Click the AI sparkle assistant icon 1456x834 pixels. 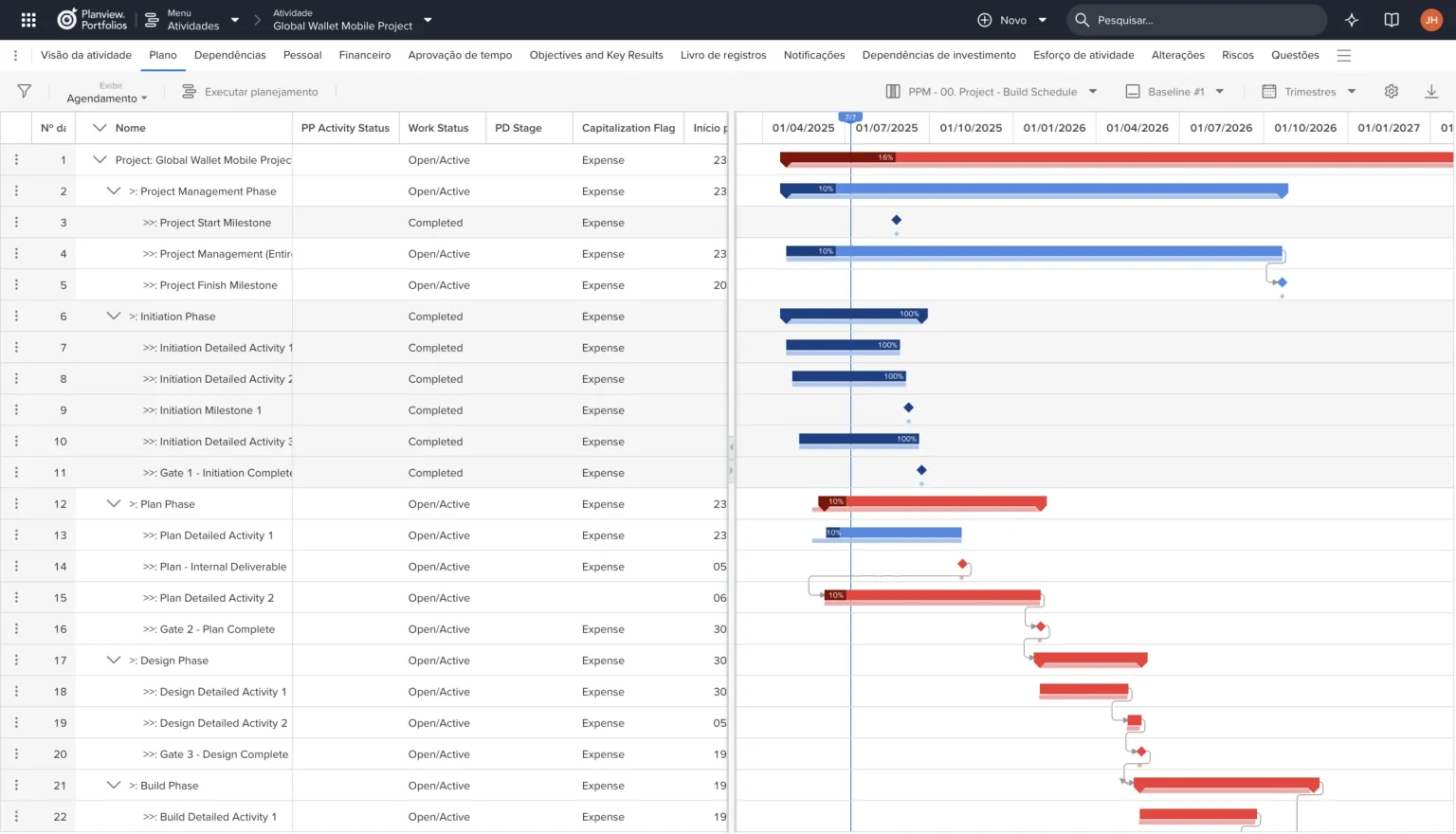point(1352,20)
